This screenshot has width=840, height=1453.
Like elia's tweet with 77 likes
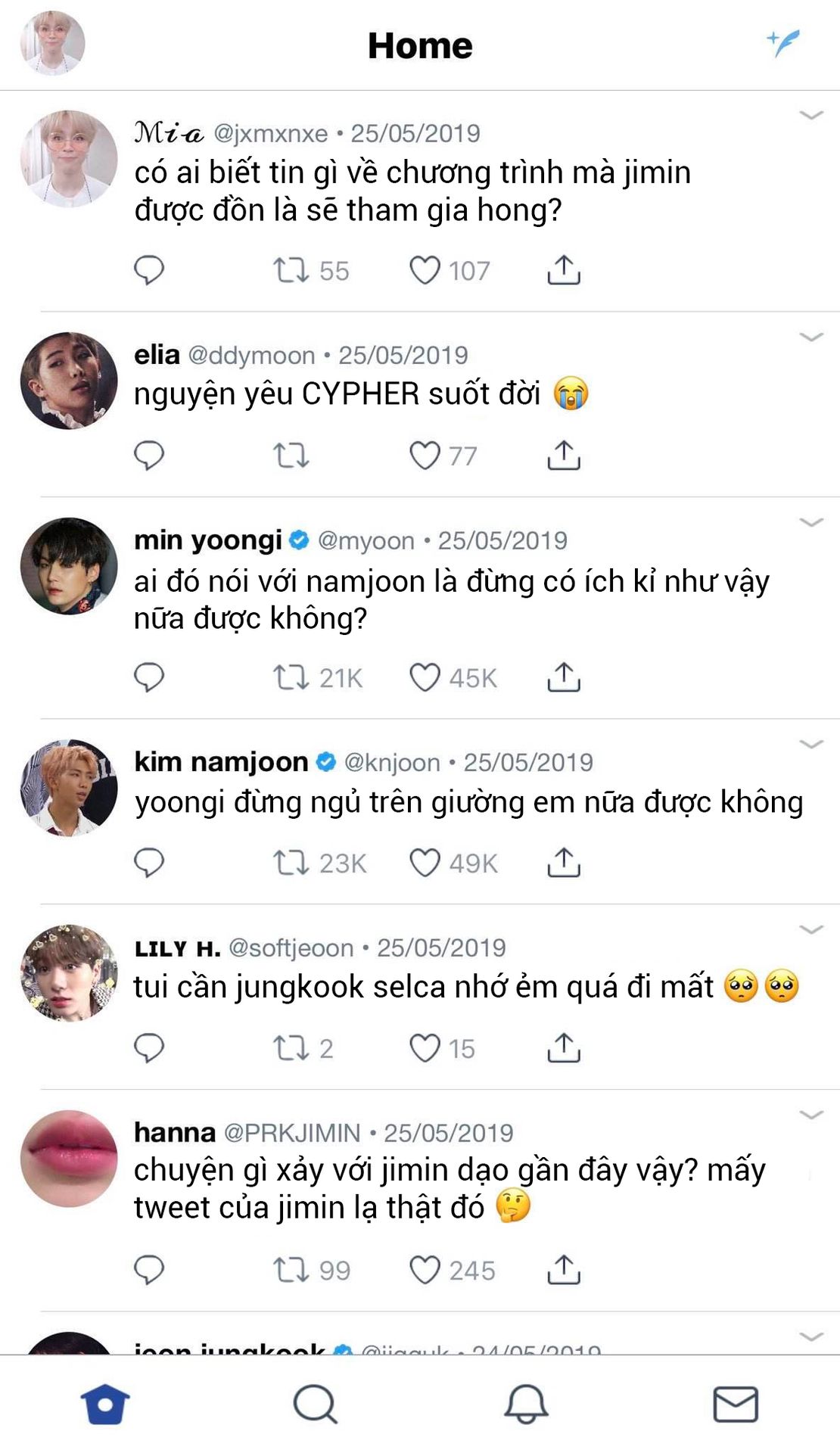point(425,456)
